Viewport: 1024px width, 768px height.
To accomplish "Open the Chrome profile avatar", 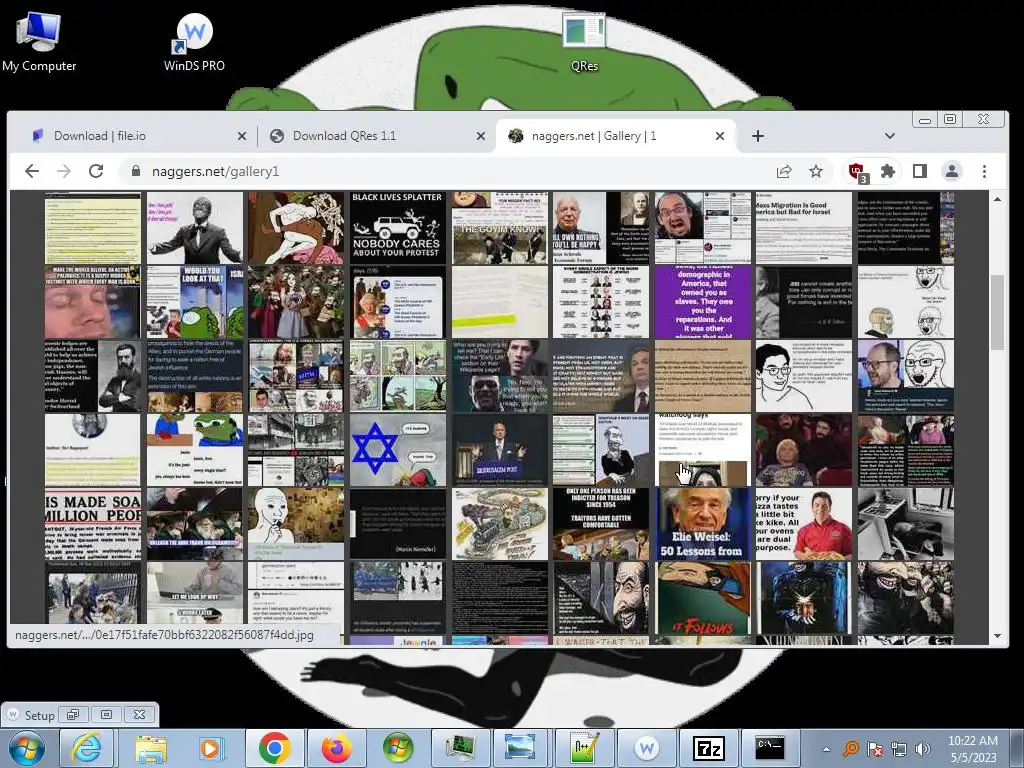I will [952, 171].
